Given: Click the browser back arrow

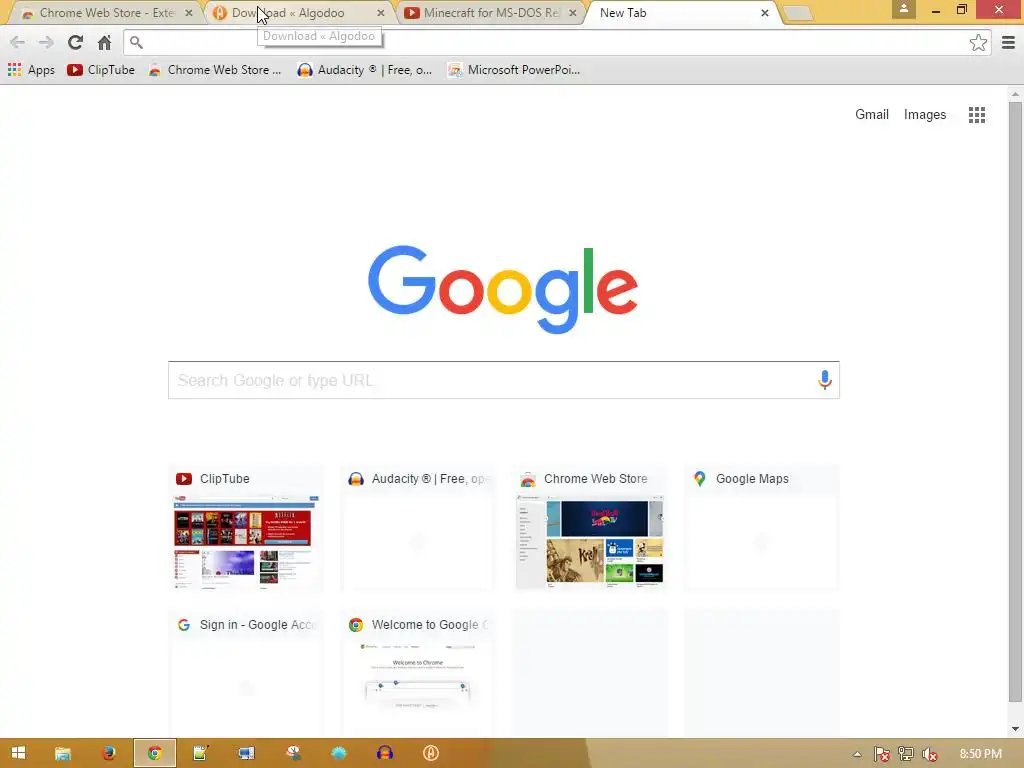Looking at the screenshot, I should coord(18,43).
